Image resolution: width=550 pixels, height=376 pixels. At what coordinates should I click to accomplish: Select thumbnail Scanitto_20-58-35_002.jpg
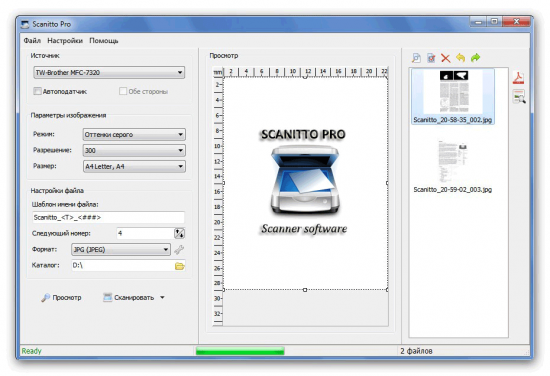(452, 96)
